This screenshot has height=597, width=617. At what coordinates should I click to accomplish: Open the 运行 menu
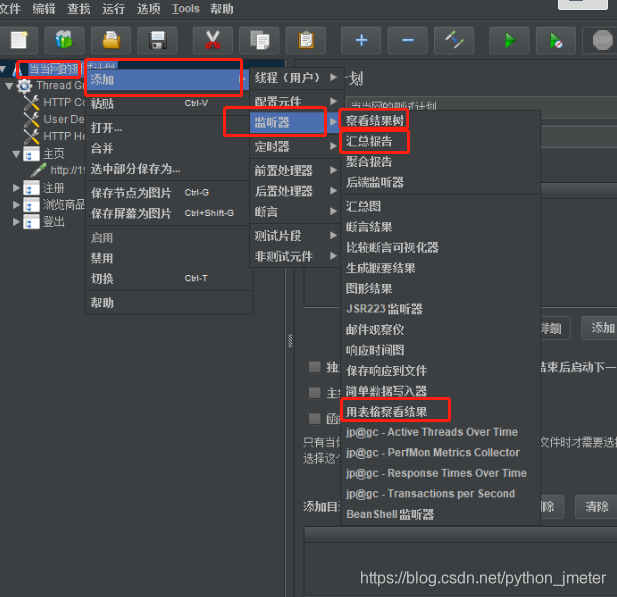pyautogui.click(x=113, y=8)
